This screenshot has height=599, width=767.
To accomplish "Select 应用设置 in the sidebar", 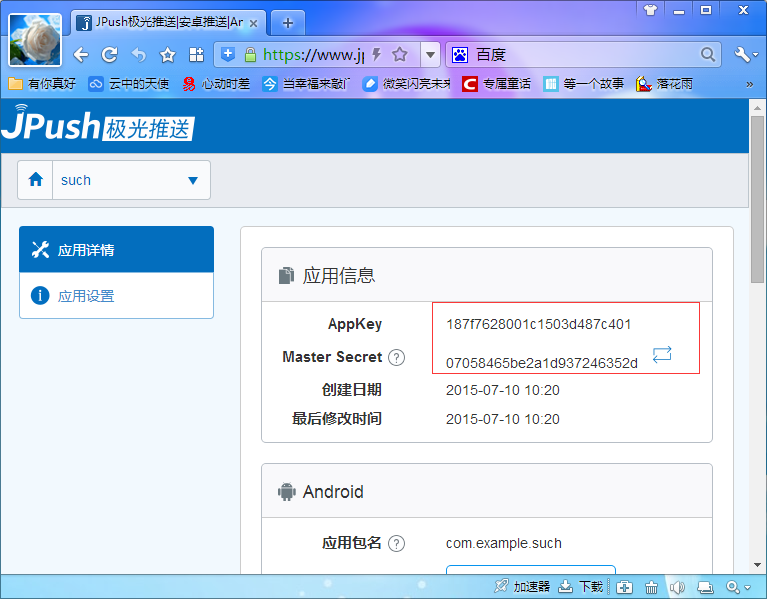I will click(x=116, y=295).
